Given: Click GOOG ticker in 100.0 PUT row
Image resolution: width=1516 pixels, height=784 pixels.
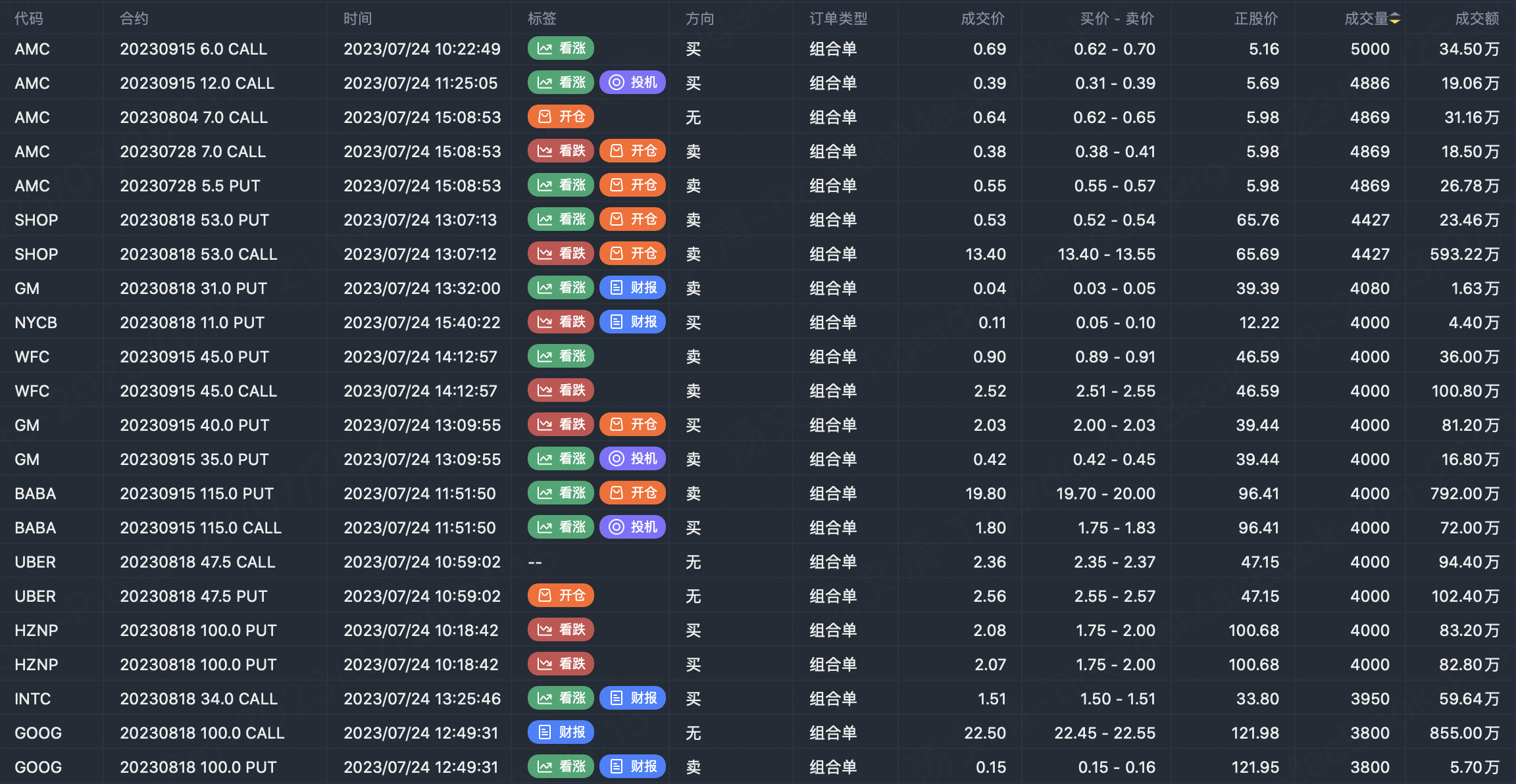Looking at the screenshot, I should [x=38, y=767].
